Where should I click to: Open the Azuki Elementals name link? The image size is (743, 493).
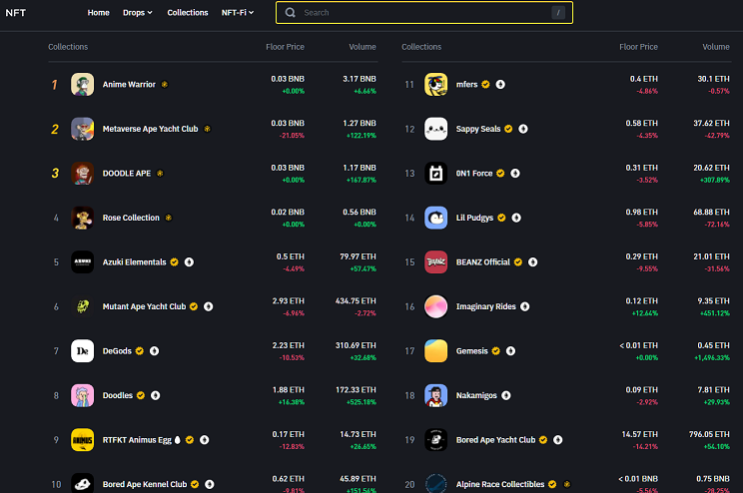[x=135, y=262]
